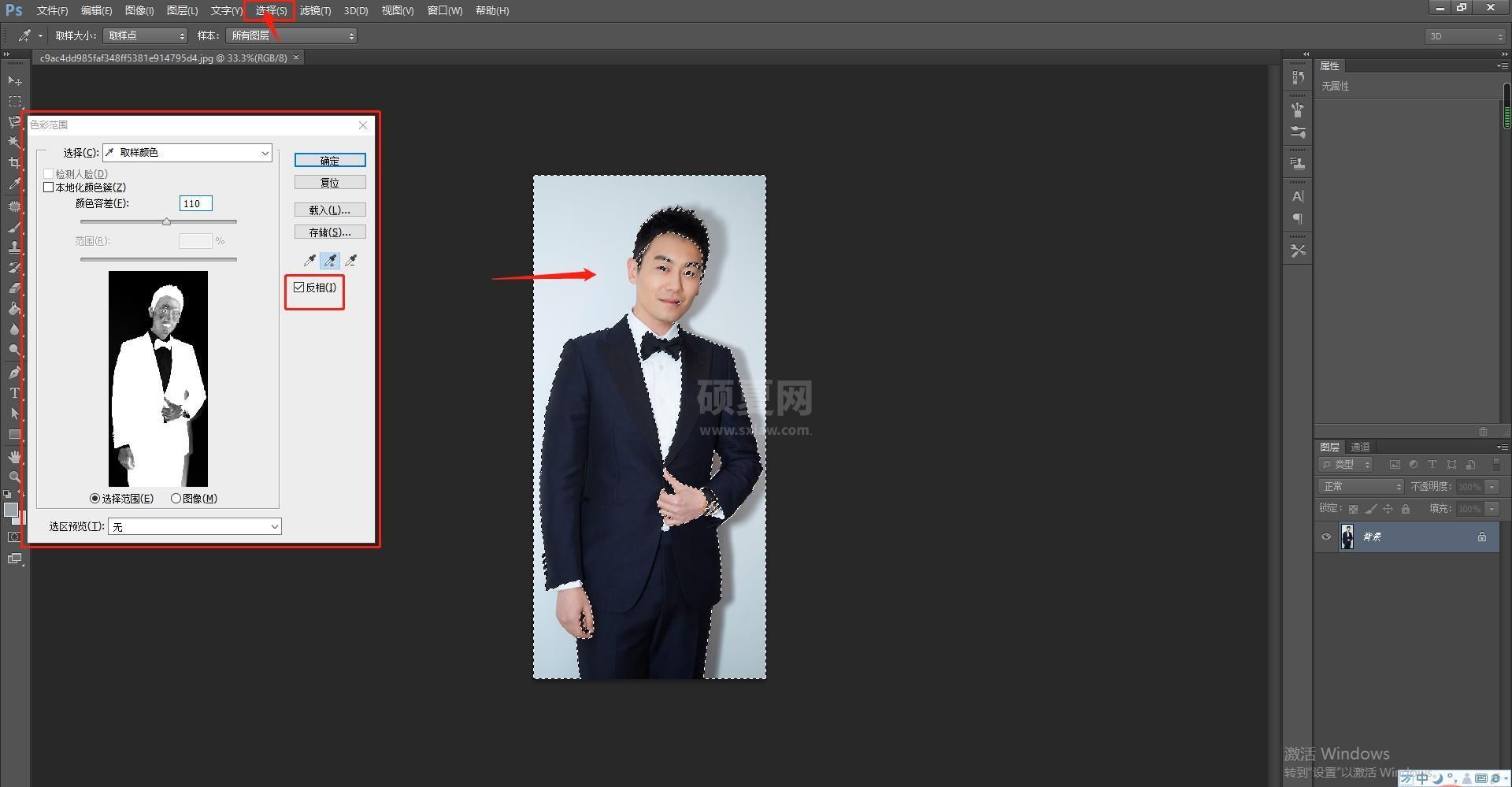
Task: Choose the Subtract from Sample eyedropper
Action: [351, 260]
